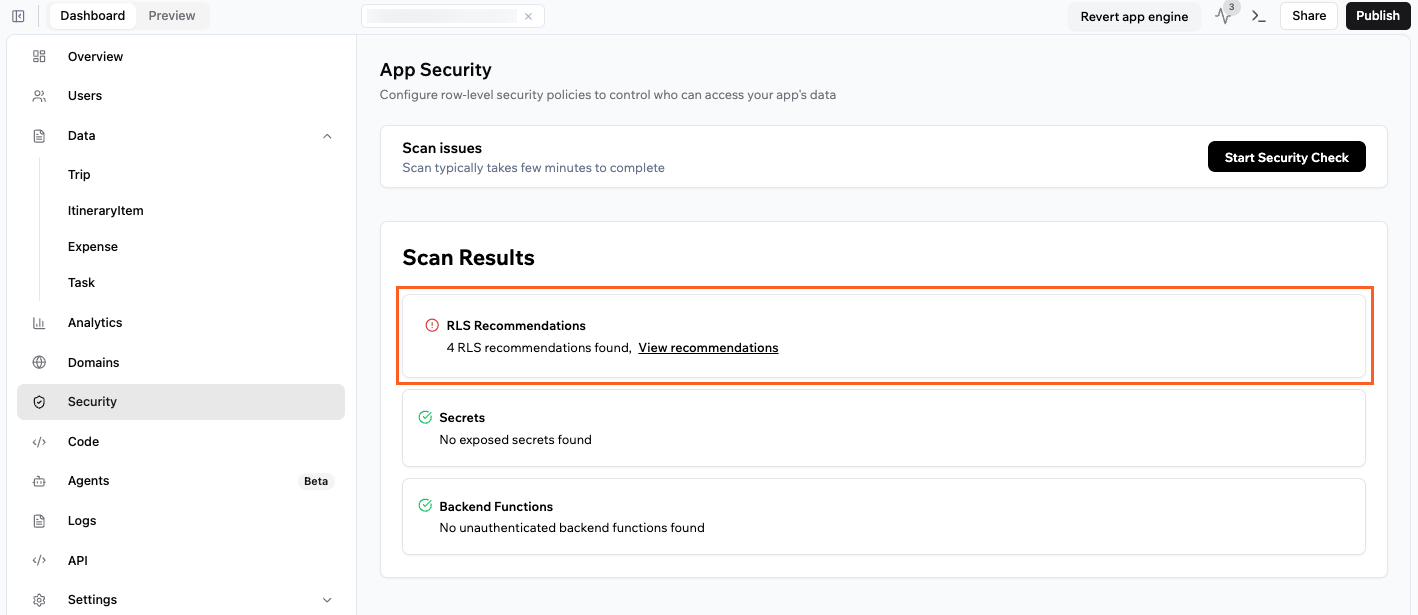This screenshot has width=1418, height=615.
Task: View the Logs document icon
Action: click(x=39, y=520)
